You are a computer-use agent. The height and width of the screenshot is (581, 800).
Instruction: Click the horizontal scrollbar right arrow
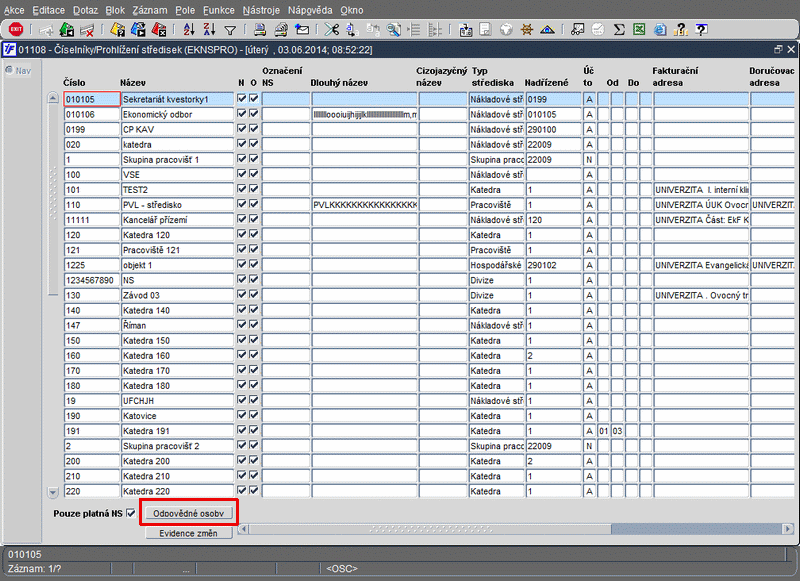pyautogui.click(x=788, y=529)
